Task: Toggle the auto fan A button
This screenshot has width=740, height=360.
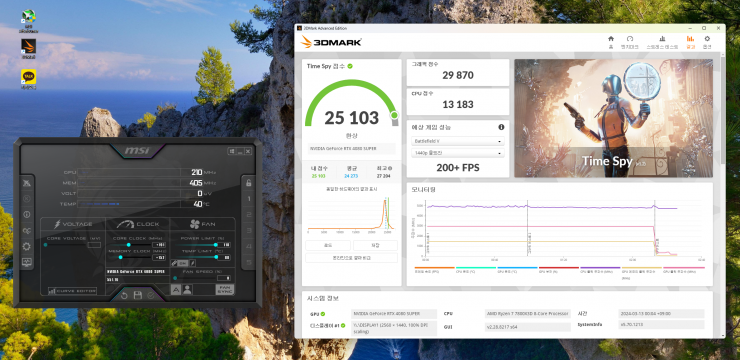Action: (x=176, y=290)
